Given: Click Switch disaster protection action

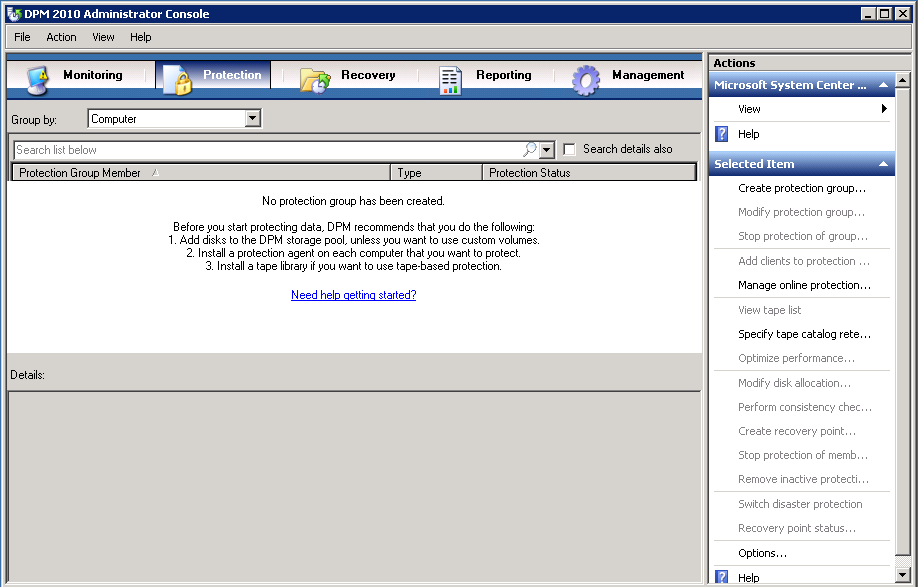Looking at the screenshot, I should pyautogui.click(x=800, y=504).
